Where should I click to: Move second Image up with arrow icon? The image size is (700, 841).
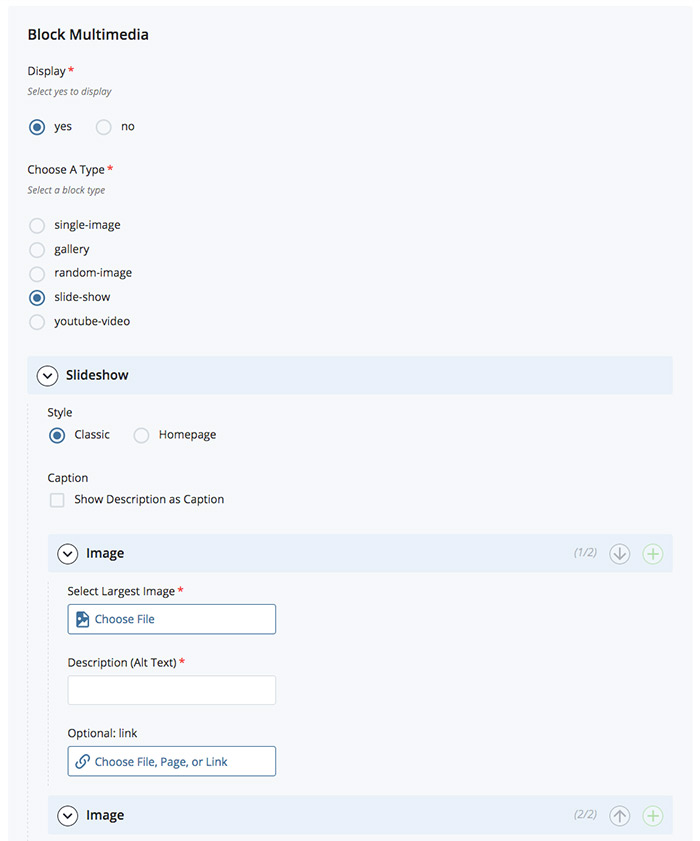pyautogui.click(x=620, y=816)
